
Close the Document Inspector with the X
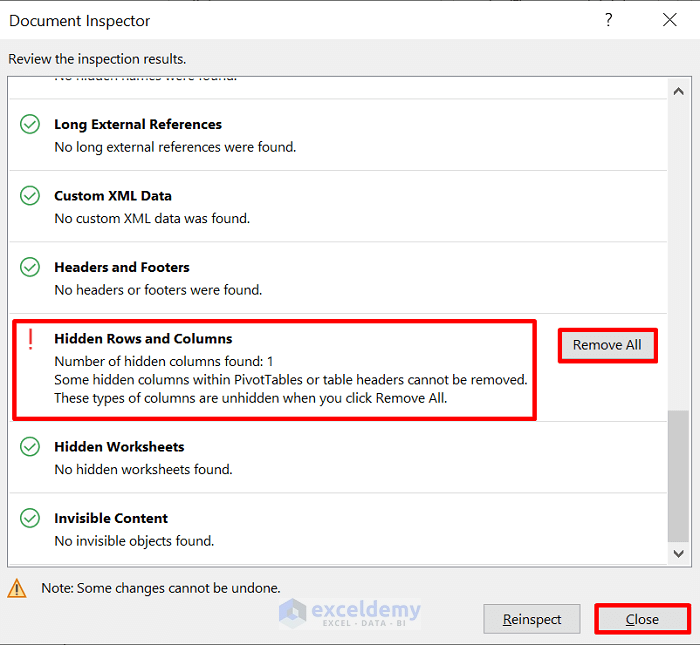[x=670, y=20]
